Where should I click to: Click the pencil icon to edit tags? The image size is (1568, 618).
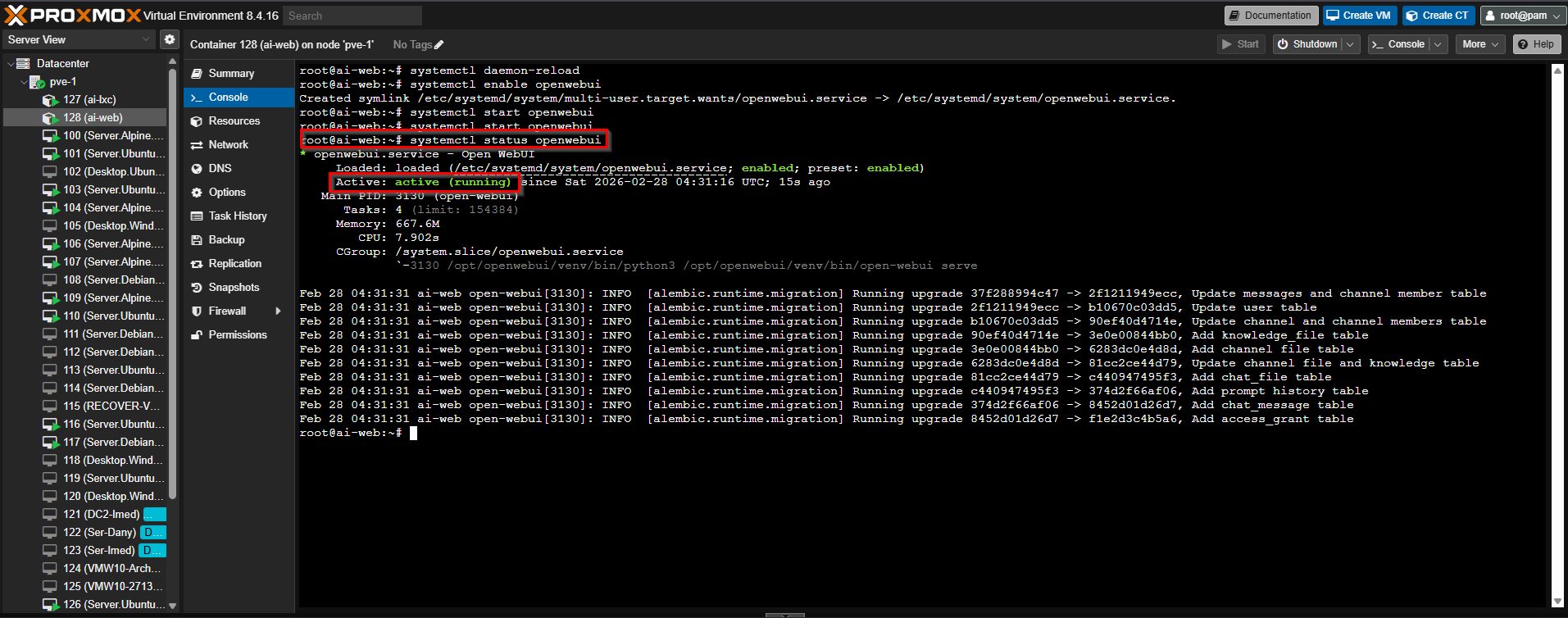click(439, 45)
